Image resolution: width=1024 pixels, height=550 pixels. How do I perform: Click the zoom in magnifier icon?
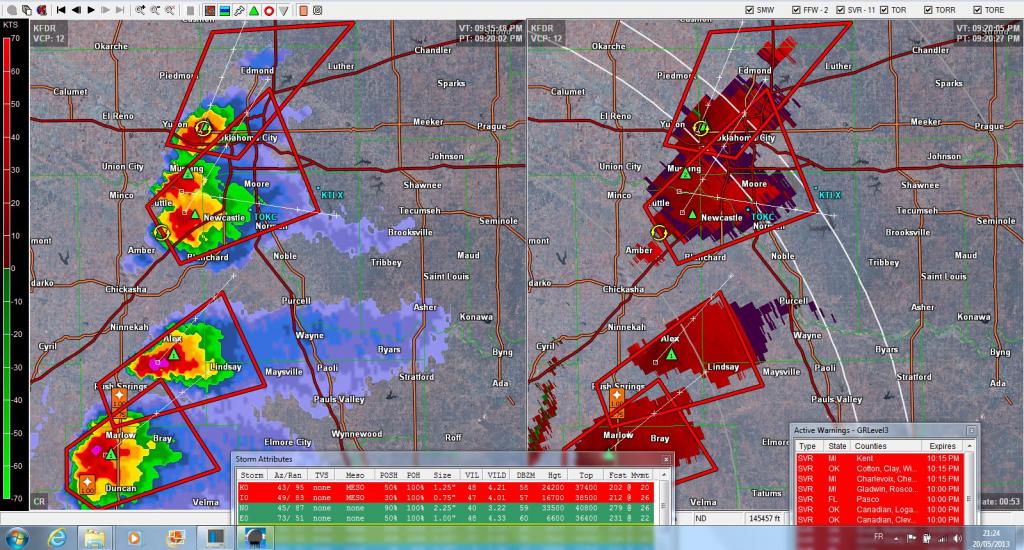pos(140,10)
